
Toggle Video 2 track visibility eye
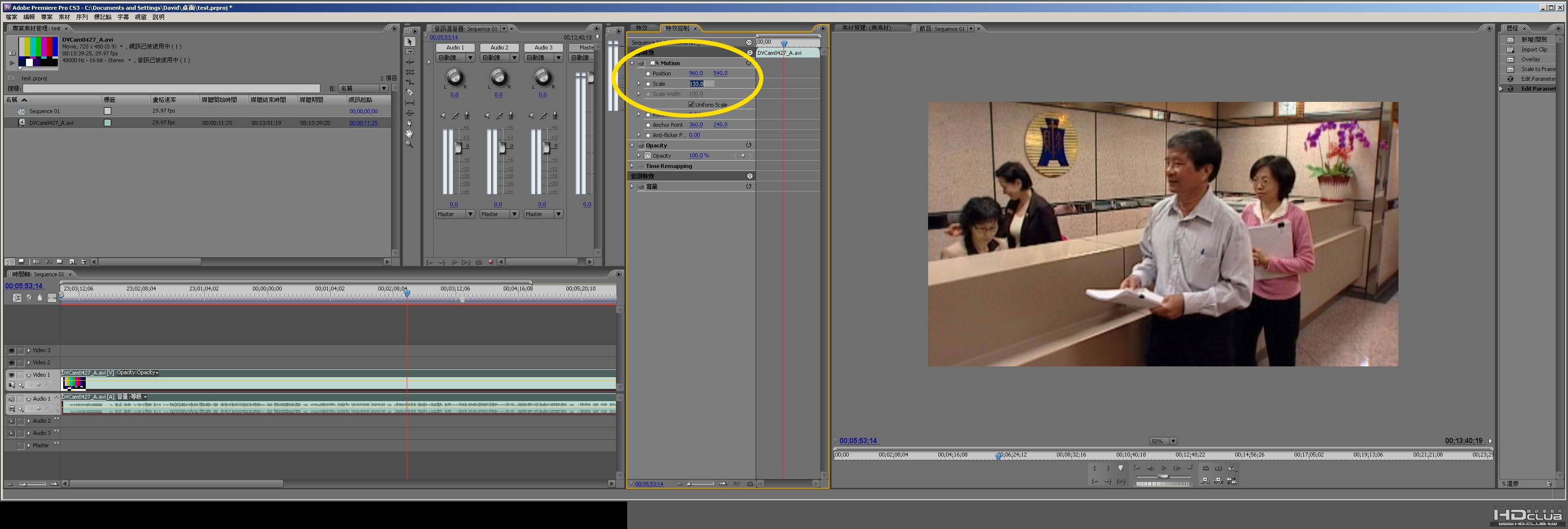12,363
